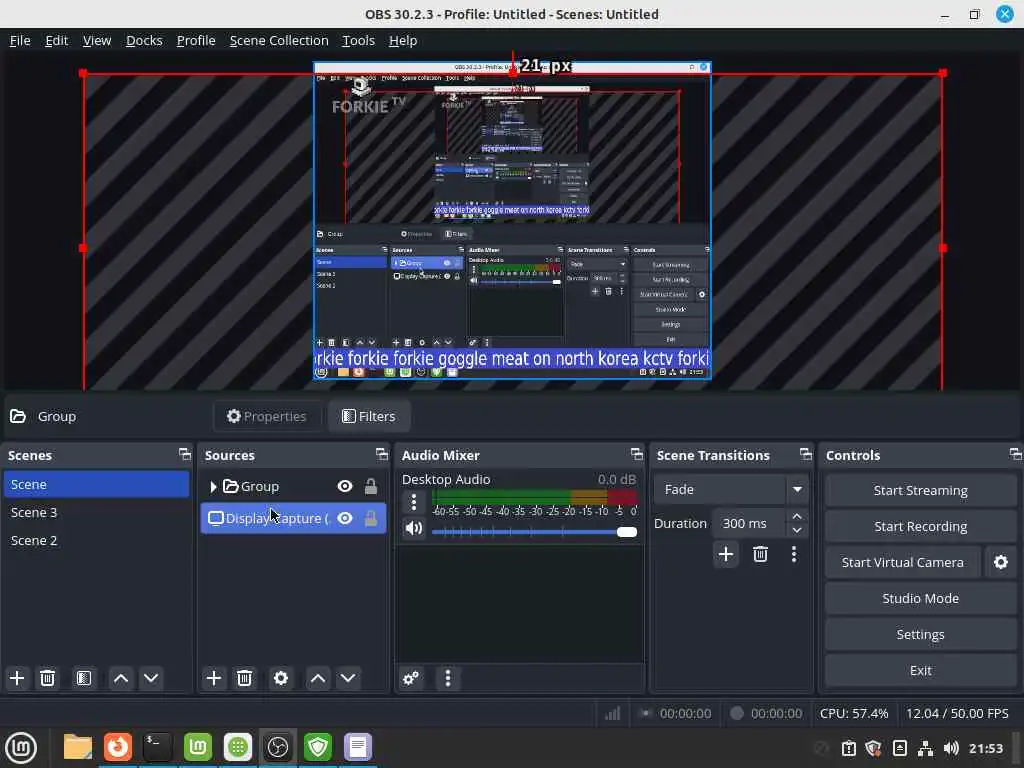Open source properties gear in the Sources dock
The image size is (1024, 768).
pyautogui.click(x=281, y=678)
